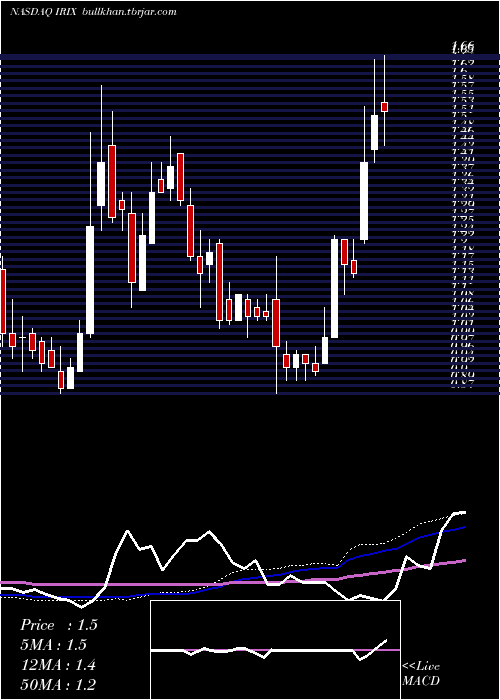The width and height of the screenshot is (500, 700).
Task: Select the '50MA : 1.2' value
Action: coord(58,685)
